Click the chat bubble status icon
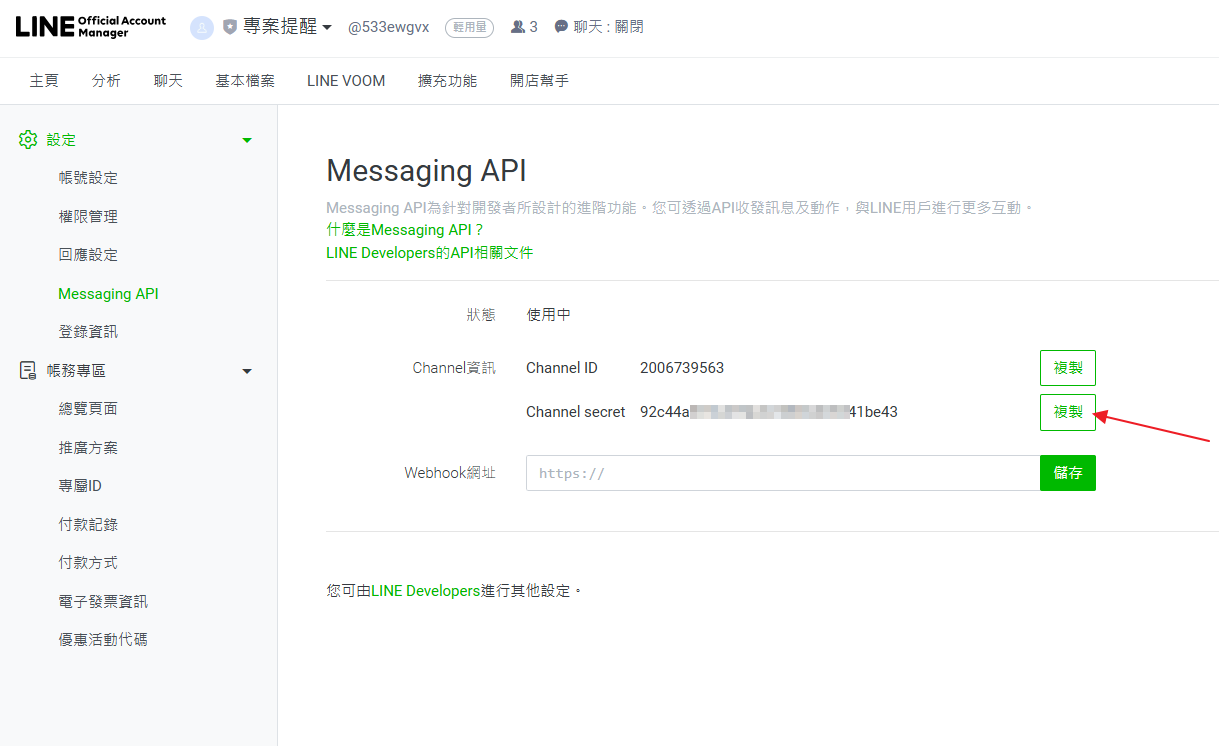The width and height of the screenshot is (1219, 746). point(561,27)
